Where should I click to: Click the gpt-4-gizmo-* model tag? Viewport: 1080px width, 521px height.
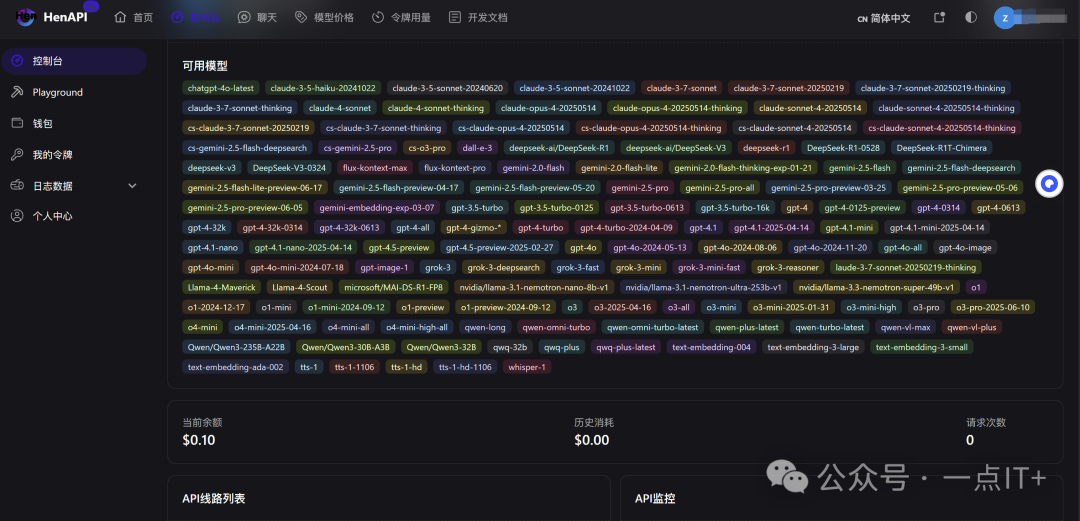click(474, 228)
